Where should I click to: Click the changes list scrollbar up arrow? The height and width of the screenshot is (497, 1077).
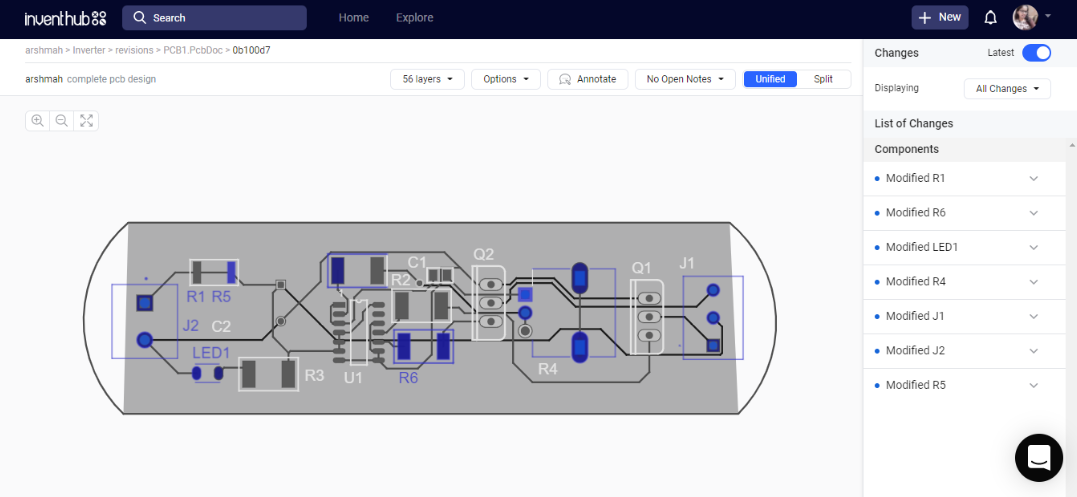click(1072, 145)
